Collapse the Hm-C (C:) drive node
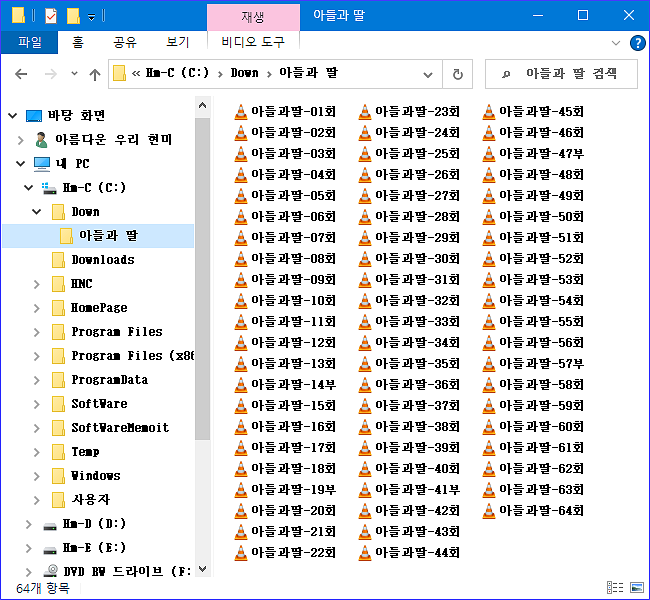 (x=29, y=187)
